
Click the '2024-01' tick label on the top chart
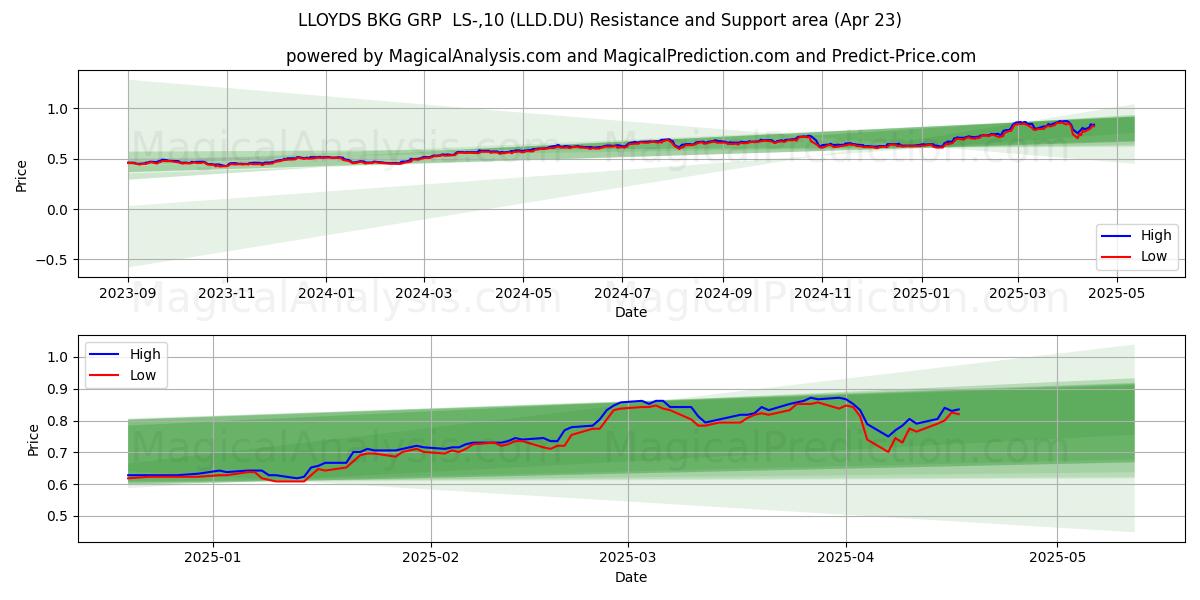326,294
